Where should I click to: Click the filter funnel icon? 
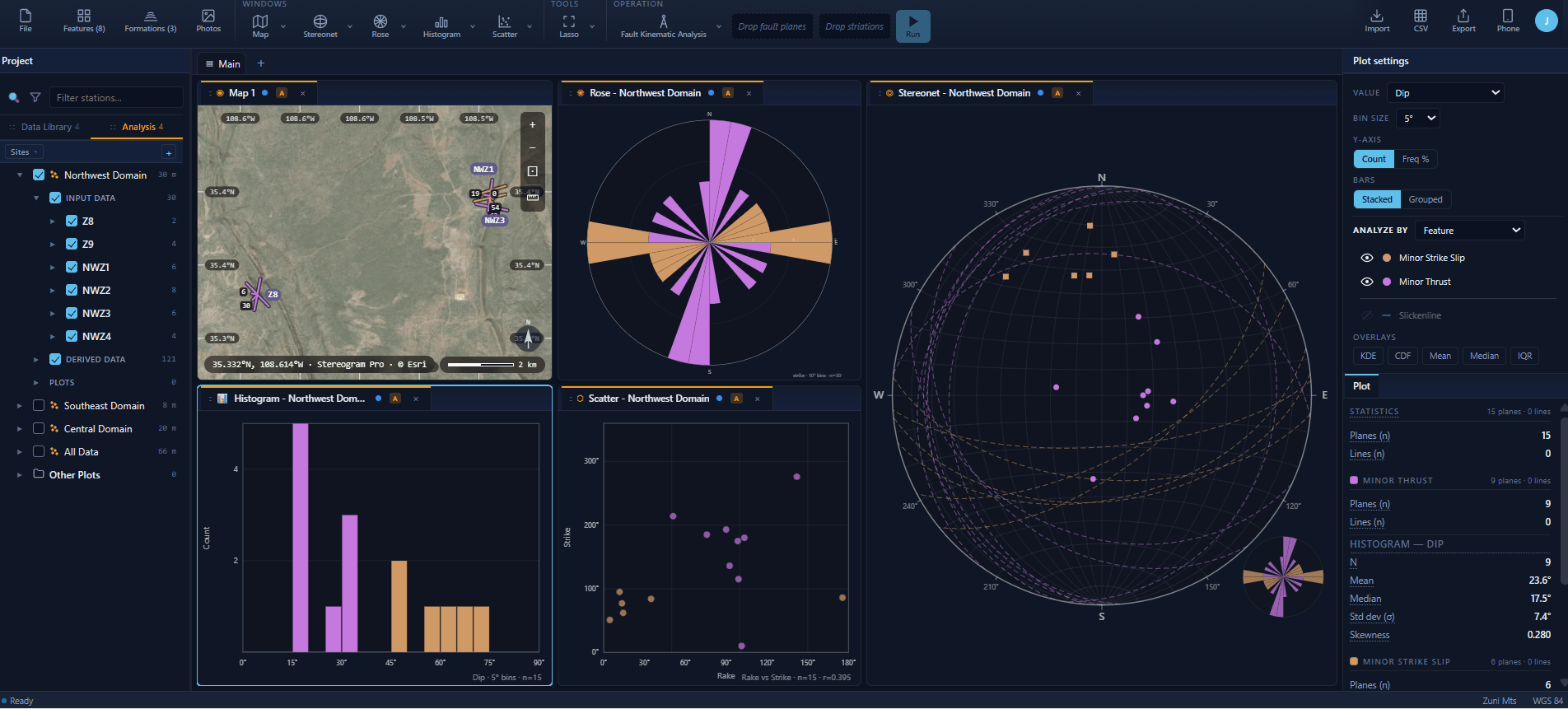(x=35, y=97)
